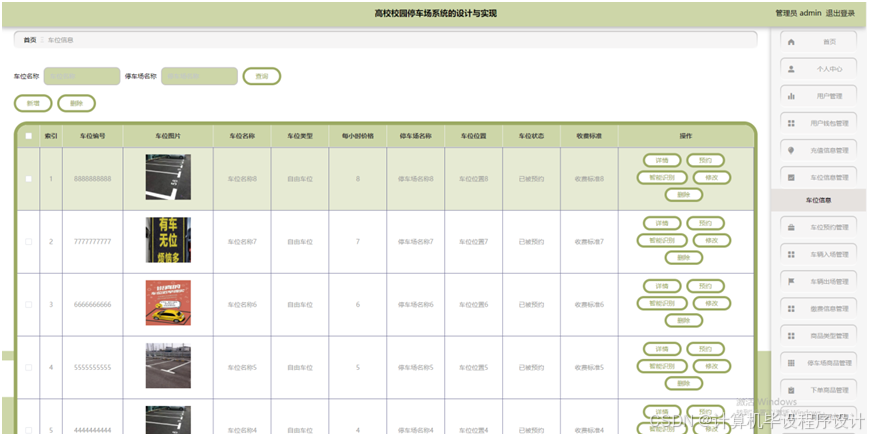The width and height of the screenshot is (869, 436).
Task: Collapse the 车位信息管理 sidebar menu
Action: click(x=818, y=177)
